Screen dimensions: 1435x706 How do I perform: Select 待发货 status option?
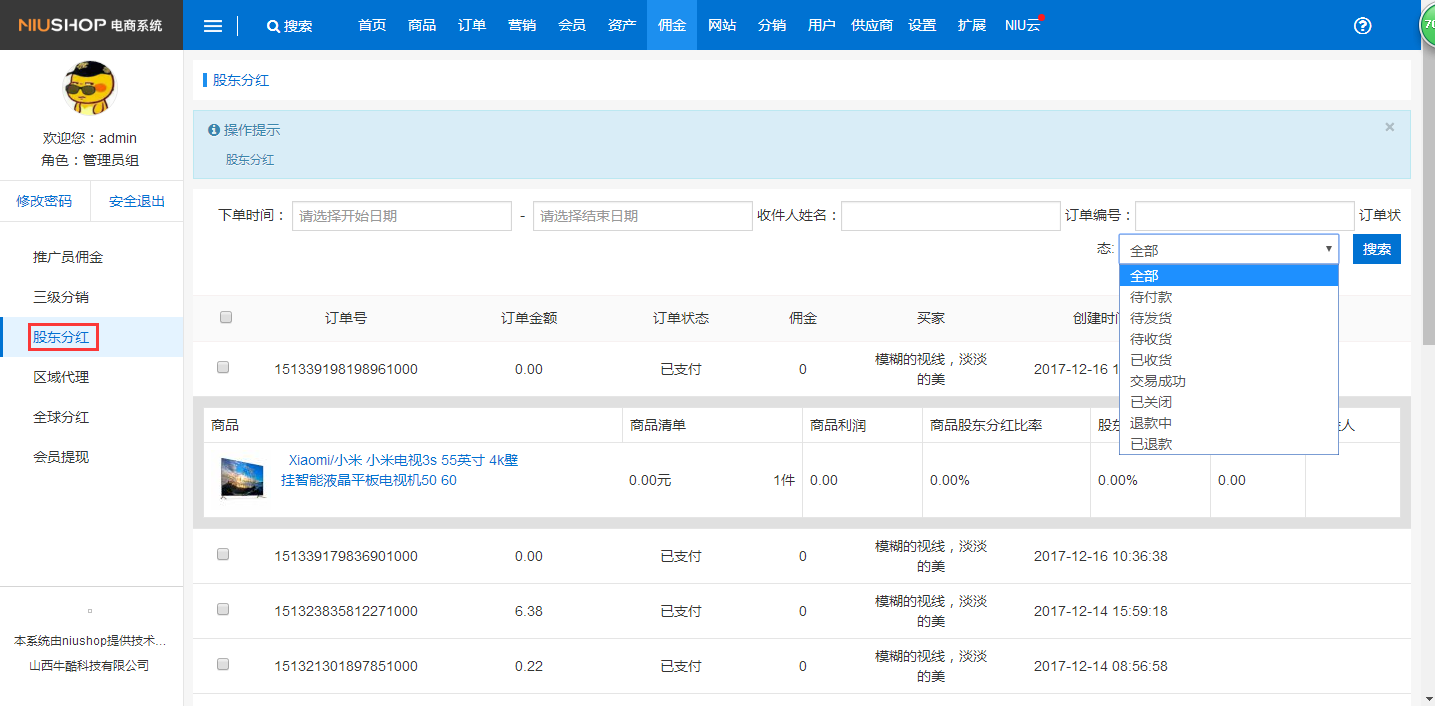pos(1229,318)
